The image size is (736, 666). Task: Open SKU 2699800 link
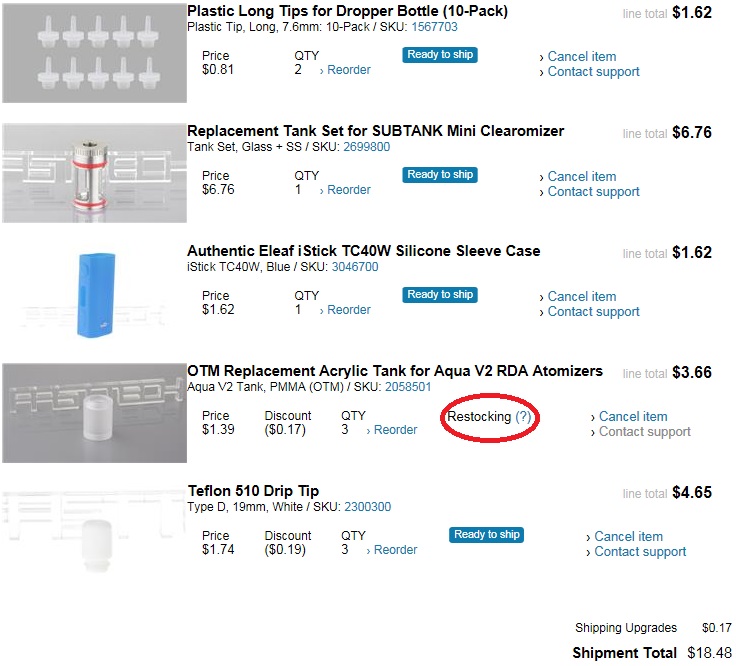[x=366, y=147]
